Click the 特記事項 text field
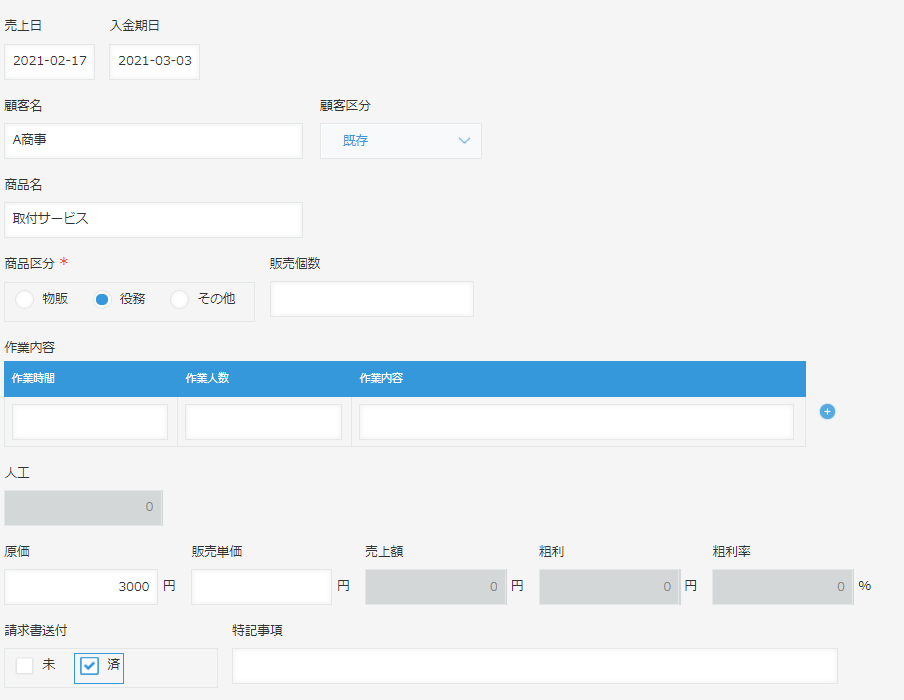Viewport: 904px width, 700px height. [534, 666]
